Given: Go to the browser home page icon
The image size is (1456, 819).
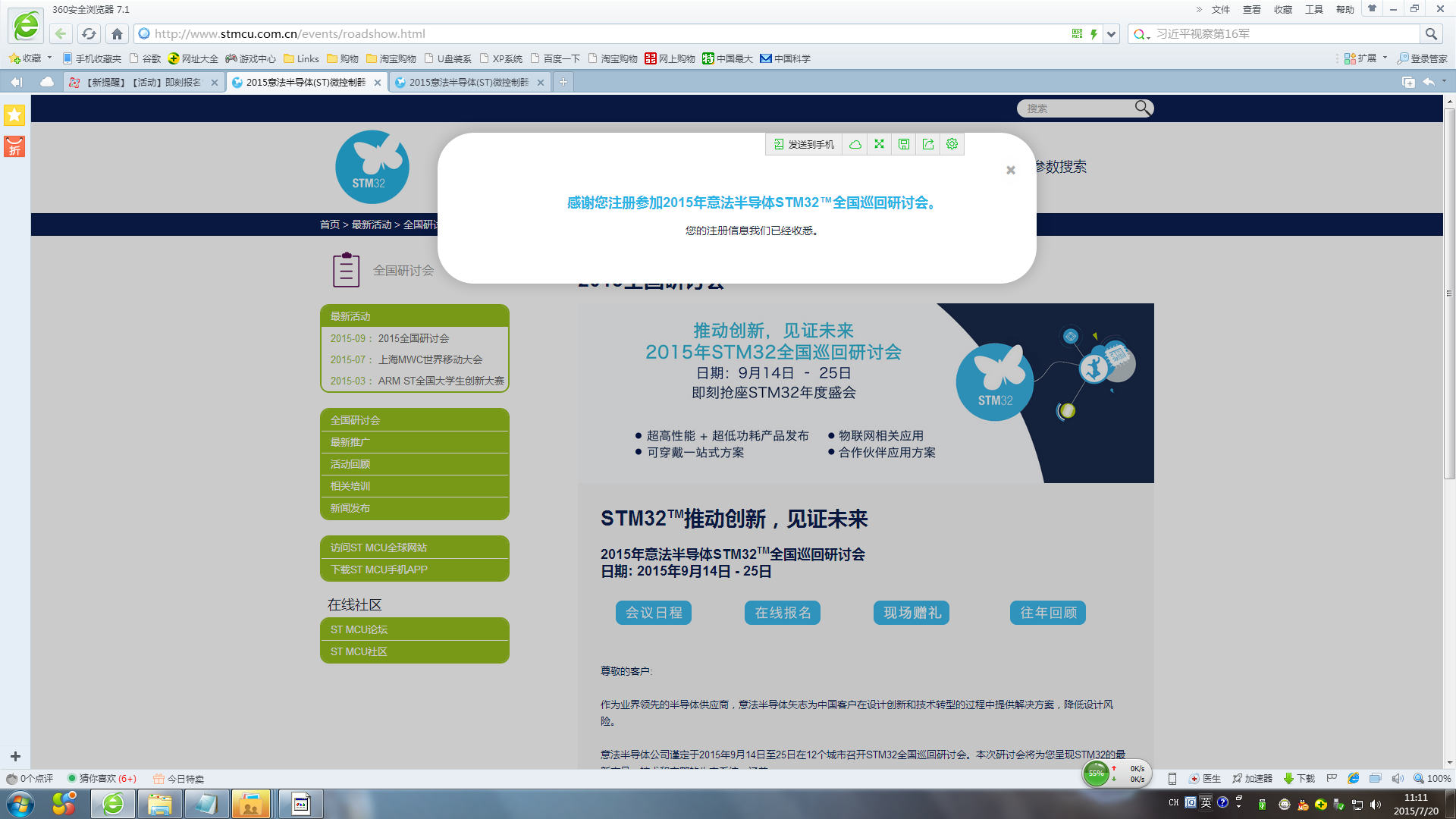Looking at the screenshot, I should click(x=117, y=33).
